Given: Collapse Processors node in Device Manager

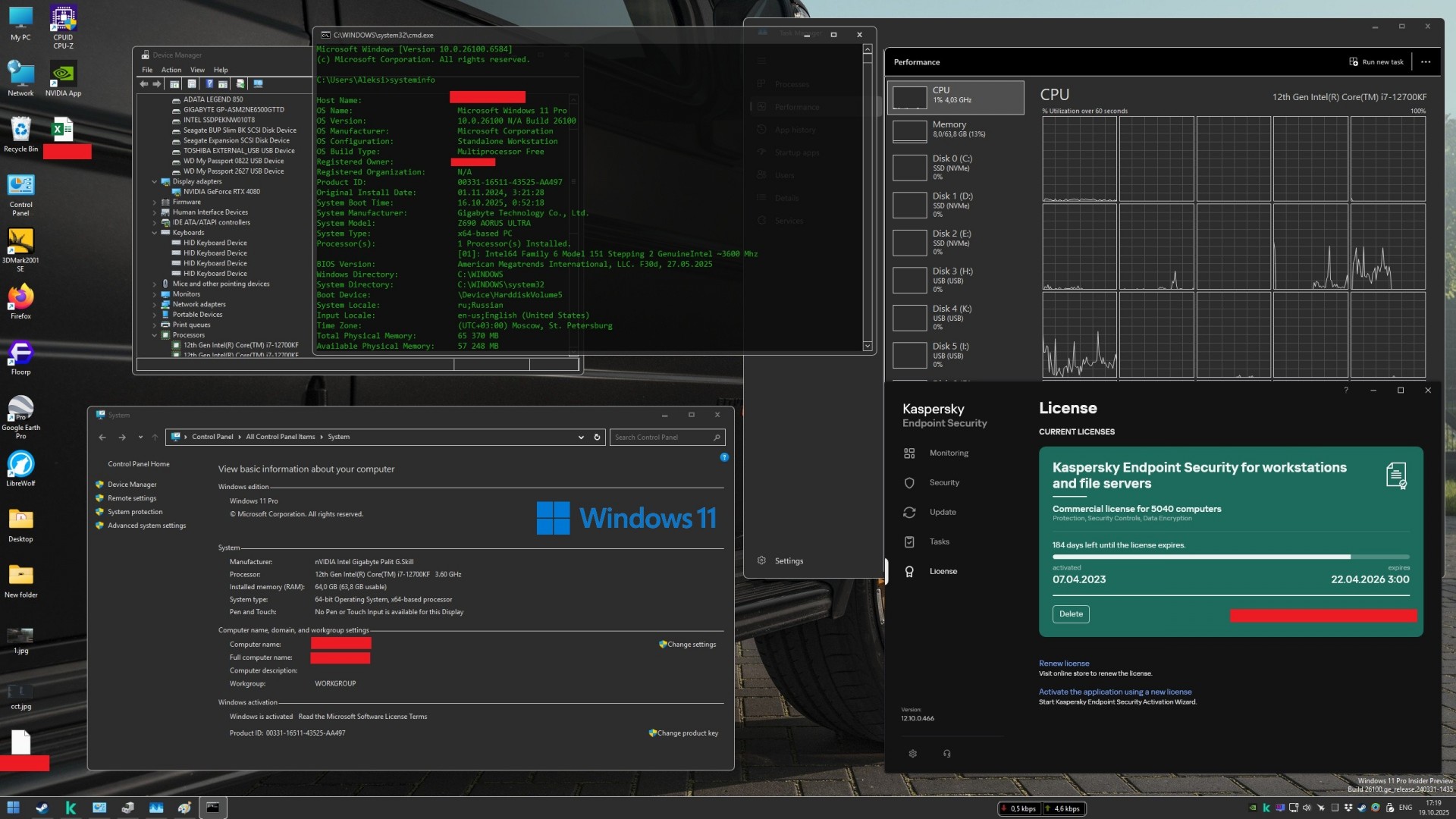Looking at the screenshot, I should pyautogui.click(x=155, y=335).
